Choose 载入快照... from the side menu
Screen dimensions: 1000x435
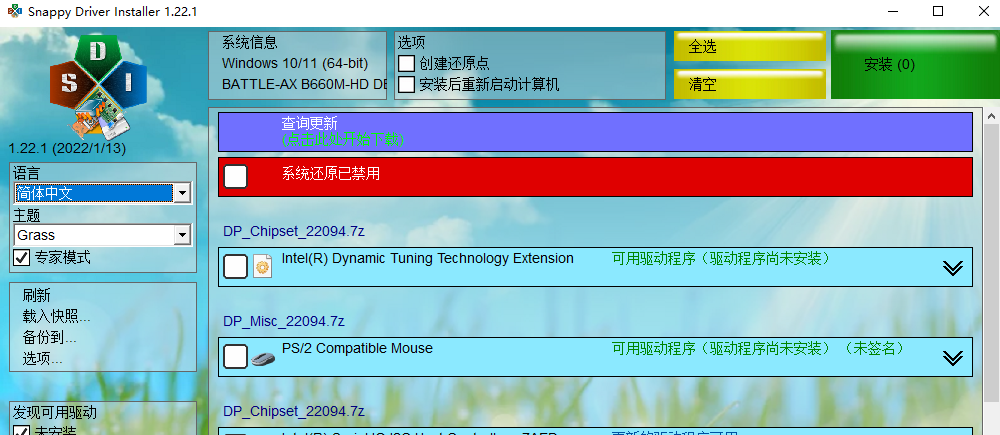[x=56, y=317]
